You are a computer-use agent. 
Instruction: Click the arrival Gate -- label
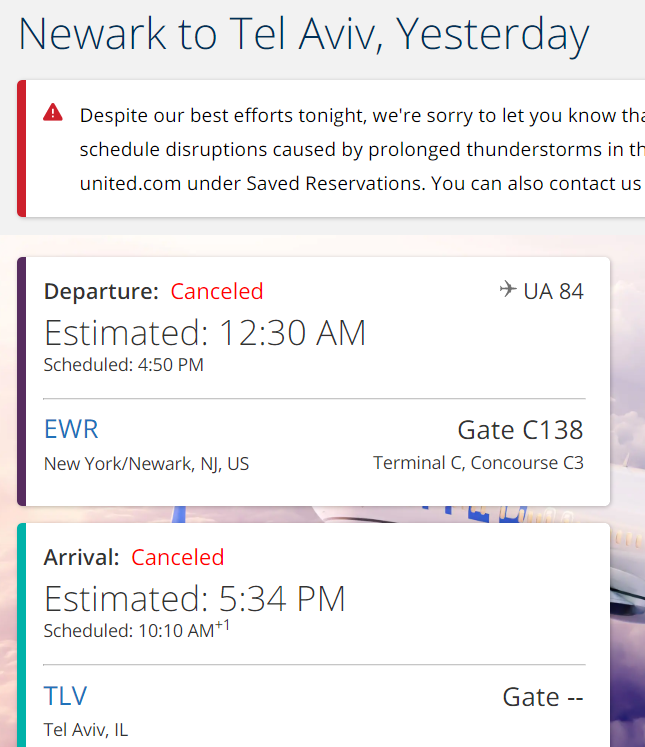coord(543,697)
